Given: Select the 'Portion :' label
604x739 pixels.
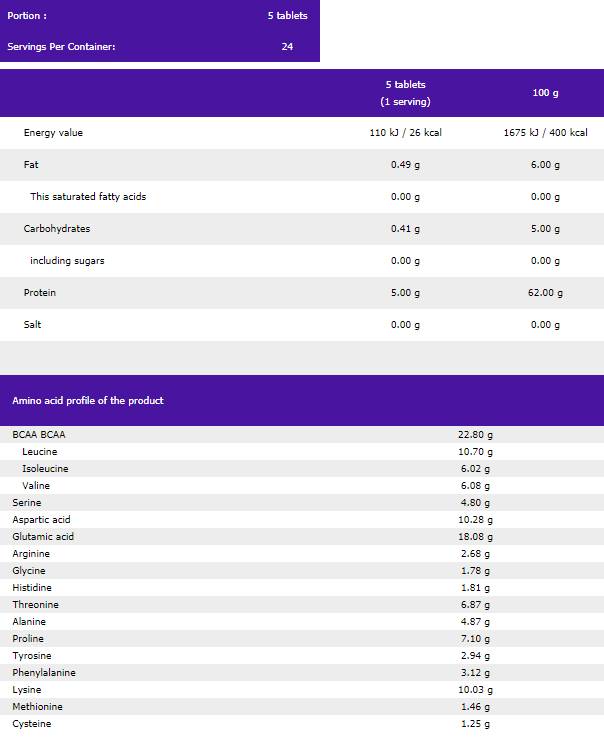Looking at the screenshot, I should click(x=27, y=16).
